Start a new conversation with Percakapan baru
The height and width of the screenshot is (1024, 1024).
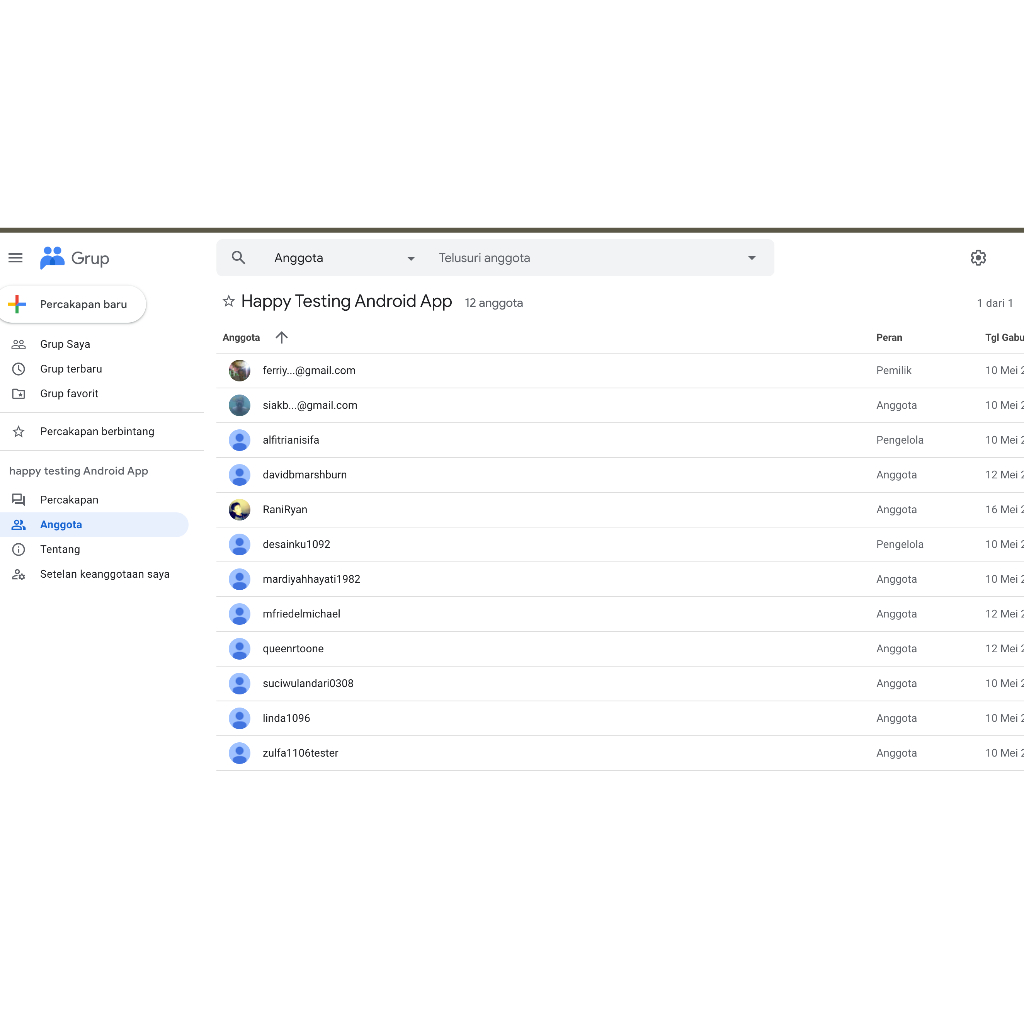[x=74, y=305]
